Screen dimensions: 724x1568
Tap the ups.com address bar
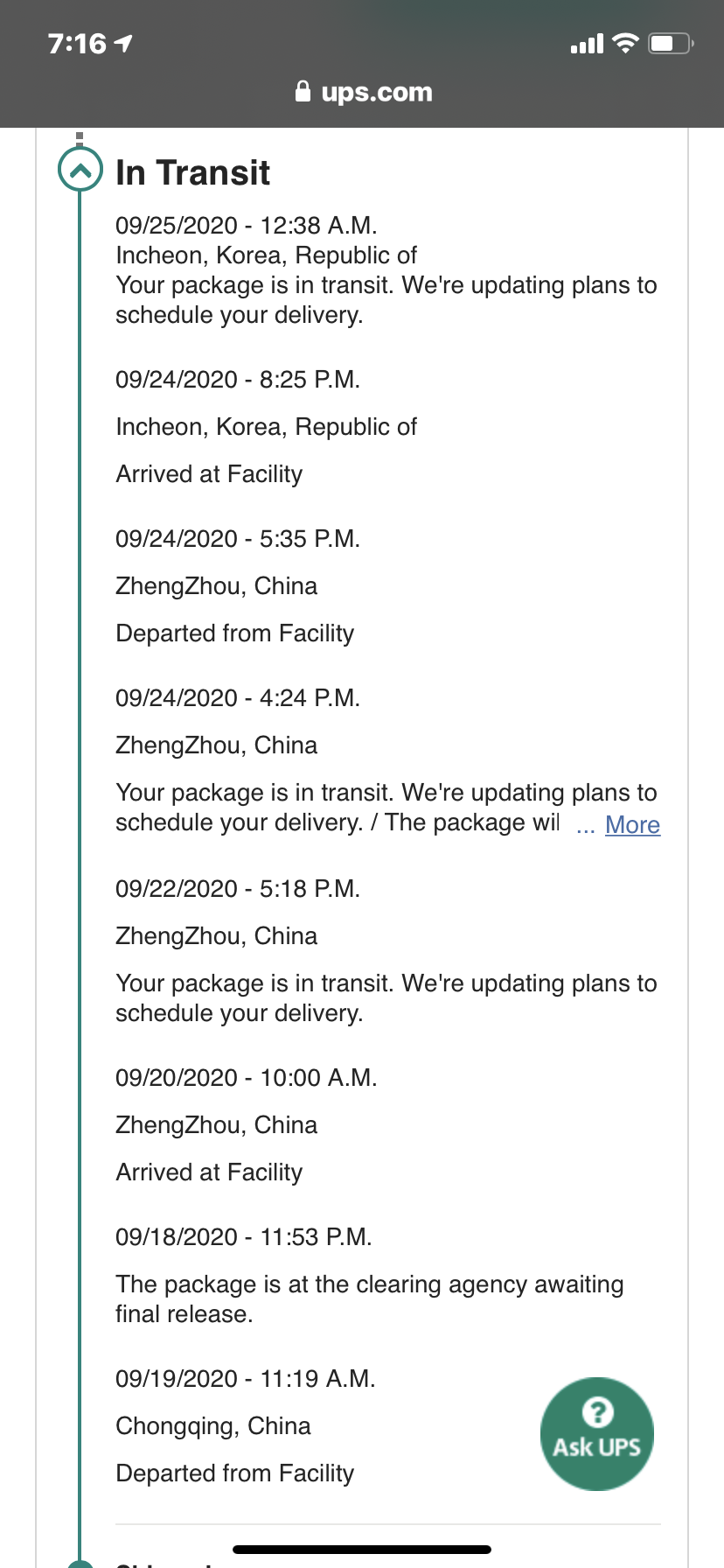[363, 92]
